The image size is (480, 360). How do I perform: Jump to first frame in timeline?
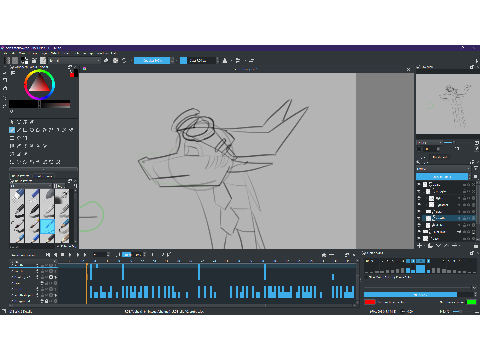pos(48,255)
